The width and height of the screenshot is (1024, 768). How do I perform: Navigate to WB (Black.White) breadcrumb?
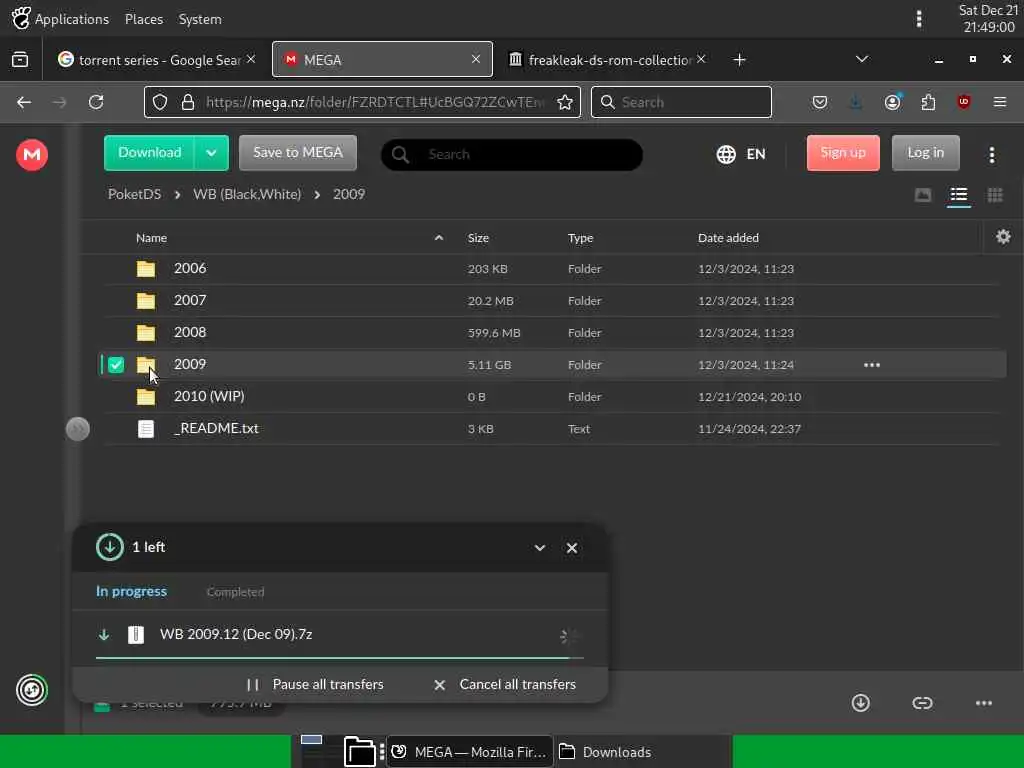(x=247, y=194)
